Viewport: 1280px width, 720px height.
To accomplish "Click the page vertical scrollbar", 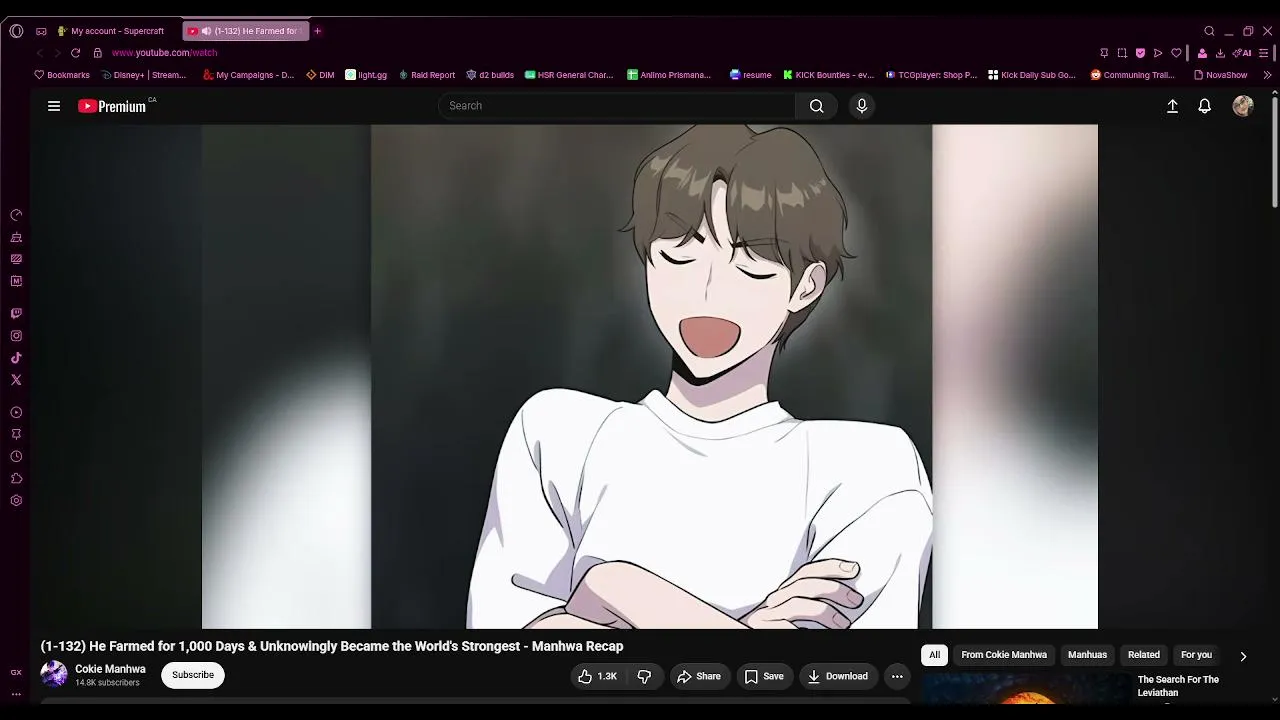I will coord(1275,150).
